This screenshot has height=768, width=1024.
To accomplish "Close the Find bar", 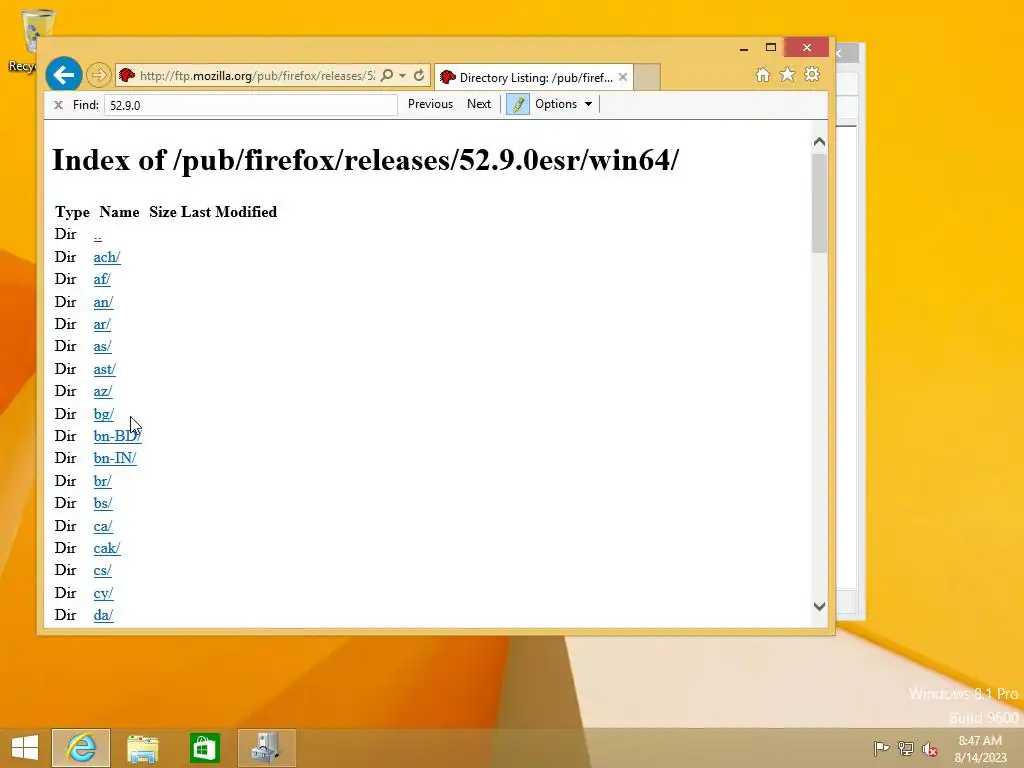I will 58,105.
